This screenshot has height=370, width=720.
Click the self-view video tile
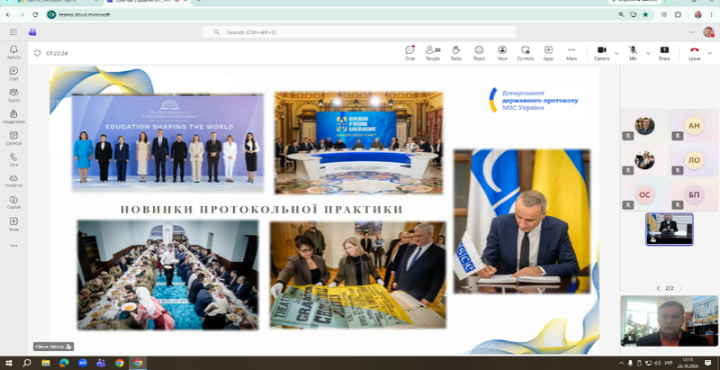[669, 321]
